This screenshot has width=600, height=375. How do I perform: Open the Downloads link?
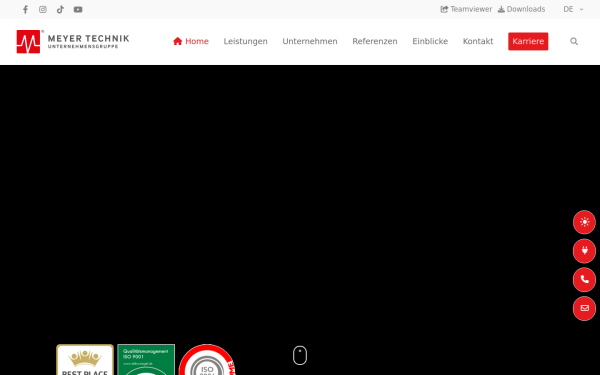pos(522,9)
